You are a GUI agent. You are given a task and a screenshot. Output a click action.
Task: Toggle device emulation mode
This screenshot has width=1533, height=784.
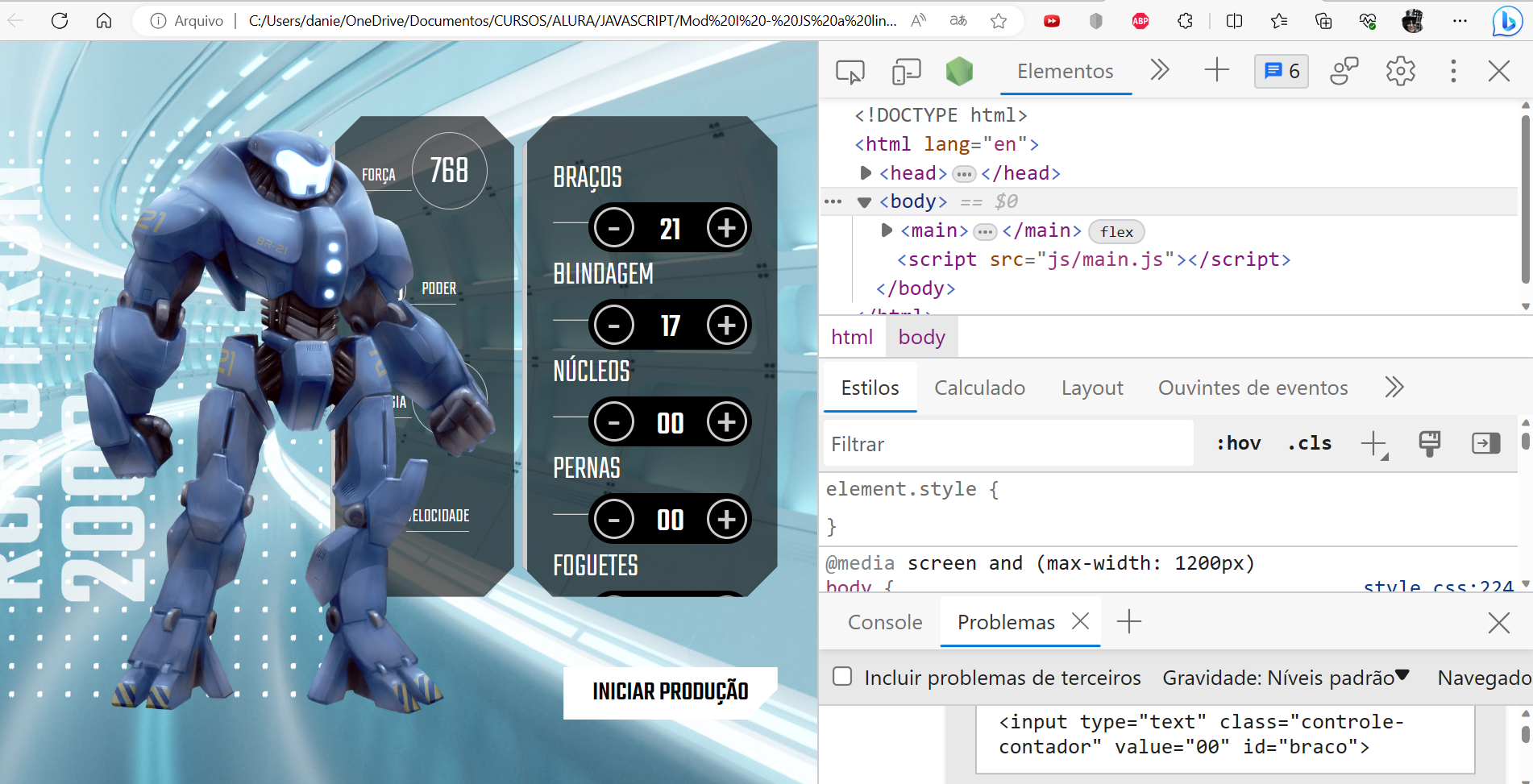point(907,72)
